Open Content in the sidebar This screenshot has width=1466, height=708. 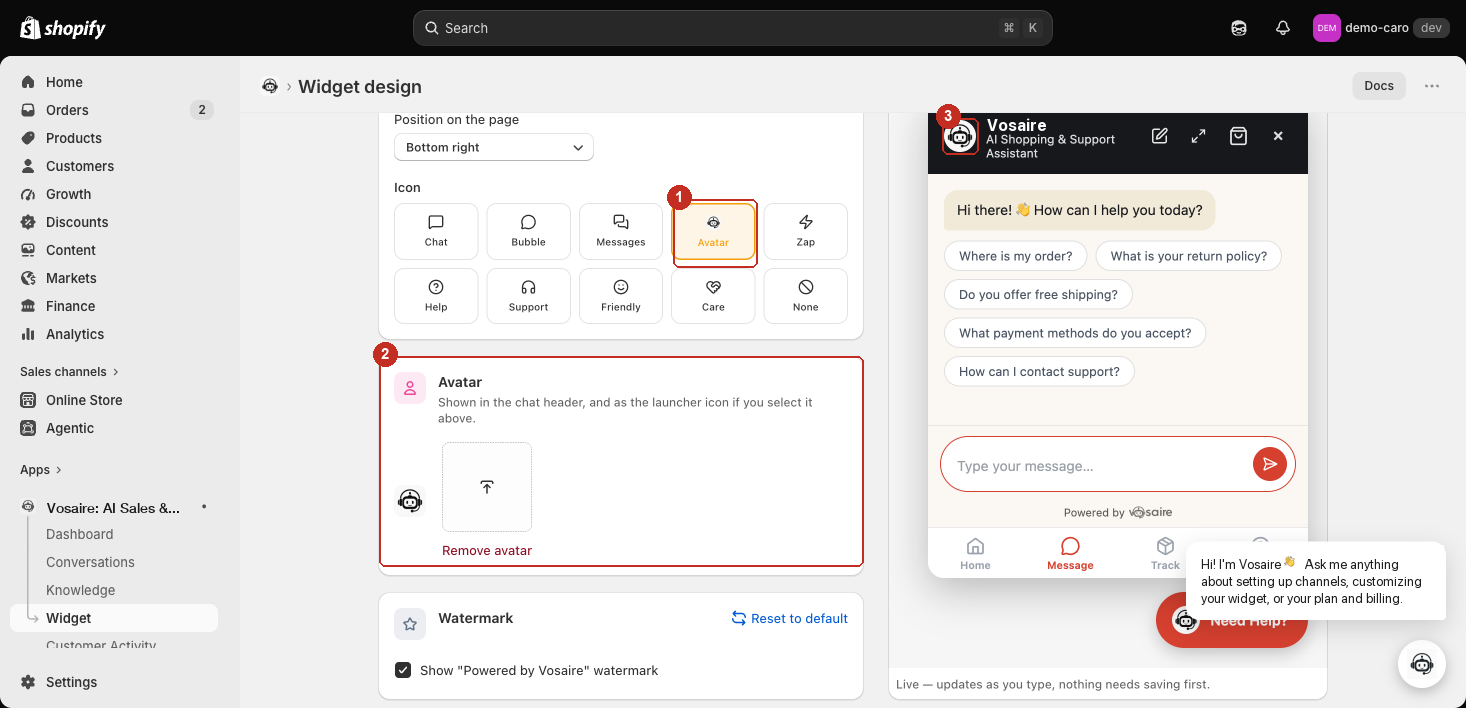point(114,250)
